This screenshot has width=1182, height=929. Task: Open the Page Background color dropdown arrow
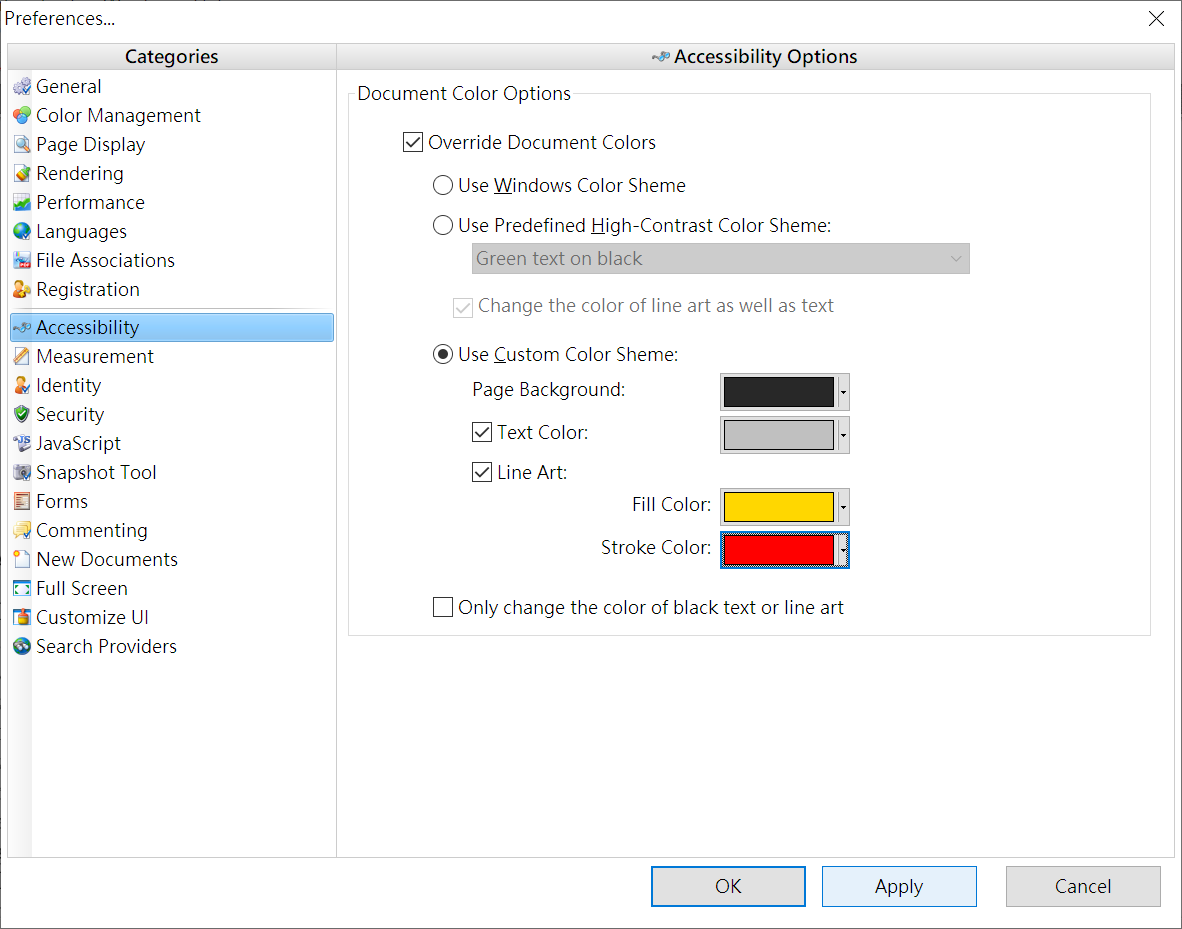(842, 391)
